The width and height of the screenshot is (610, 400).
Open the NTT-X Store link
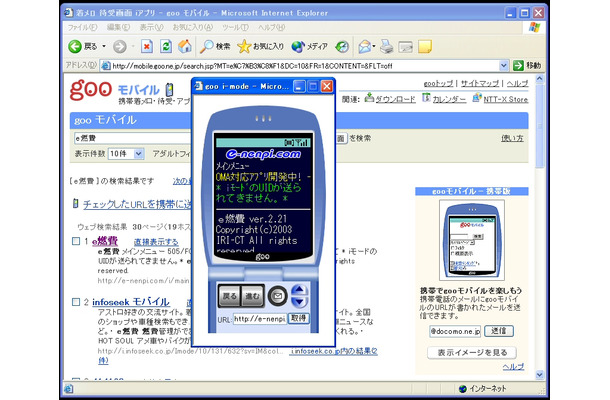pos(506,99)
